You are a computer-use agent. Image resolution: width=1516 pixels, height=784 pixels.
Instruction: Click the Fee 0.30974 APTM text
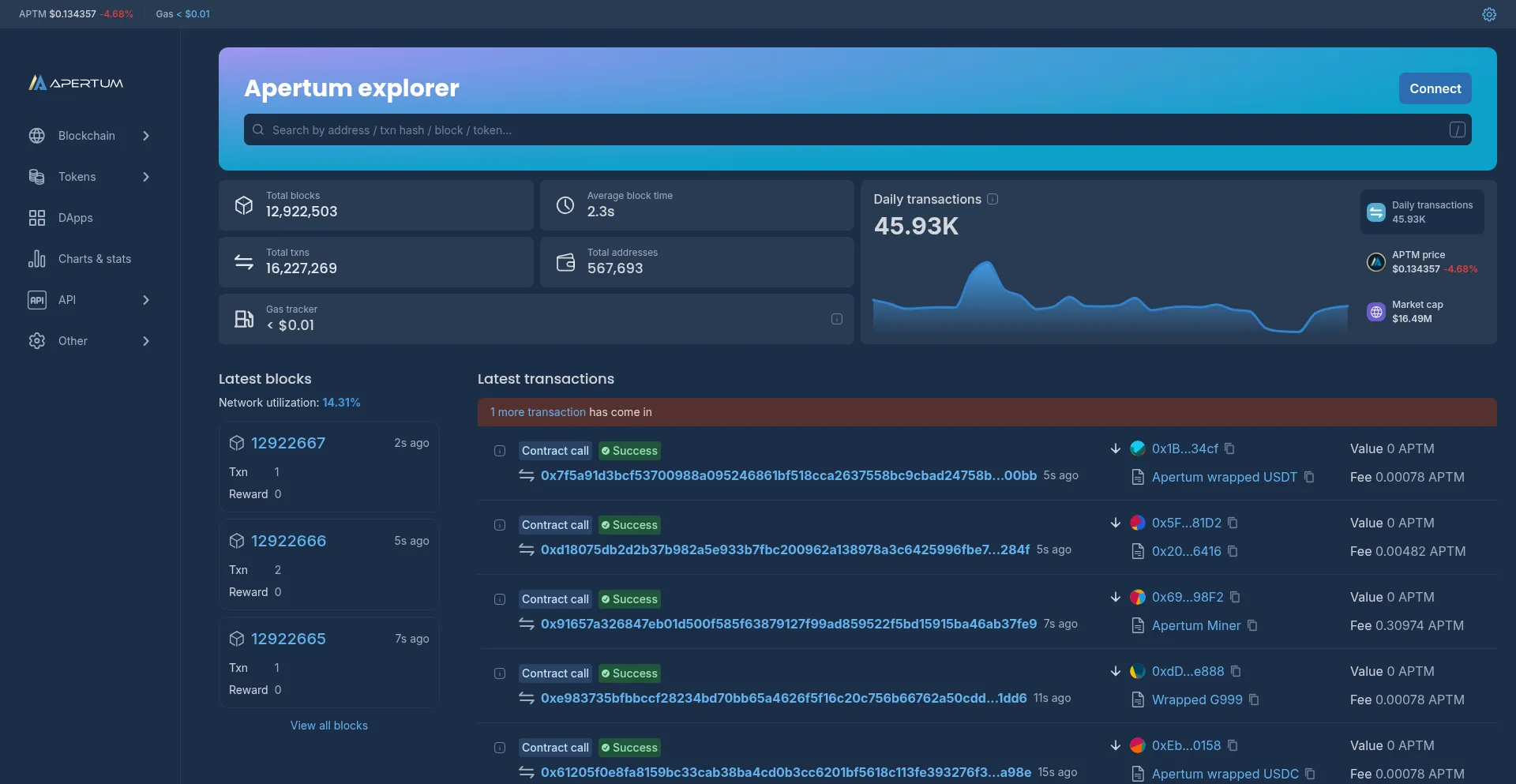1407,625
